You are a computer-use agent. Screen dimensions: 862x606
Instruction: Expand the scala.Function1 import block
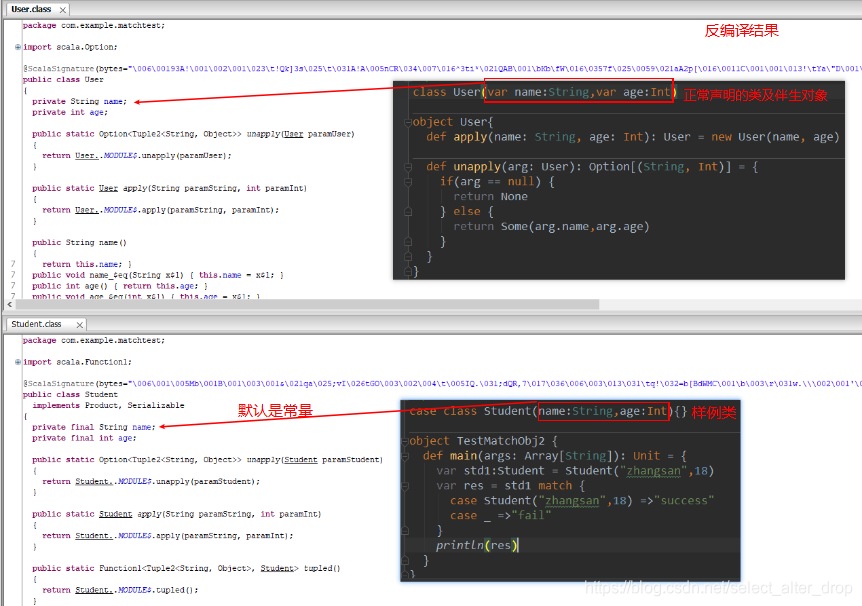(18, 362)
